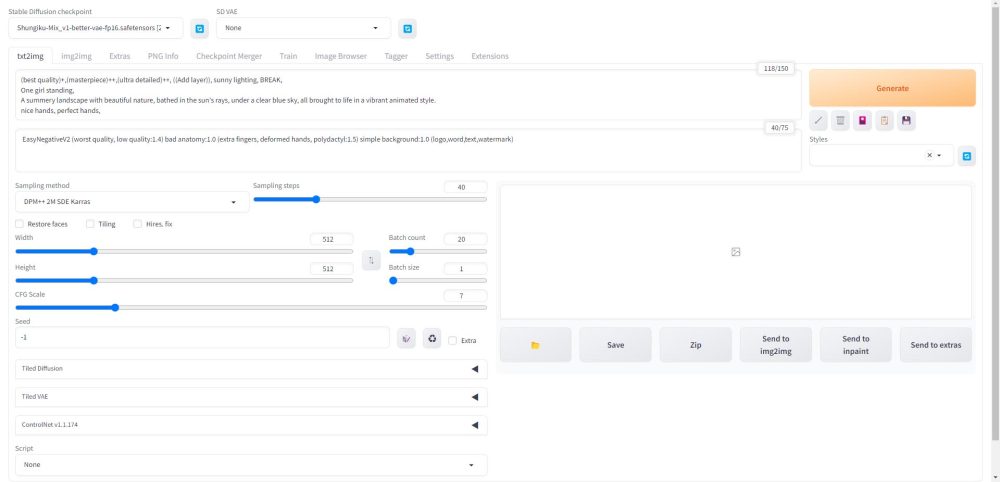Image resolution: width=1000 pixels, height=482 pixels.
Task: Open the output folder via folder icon
Action: (535, 345)
